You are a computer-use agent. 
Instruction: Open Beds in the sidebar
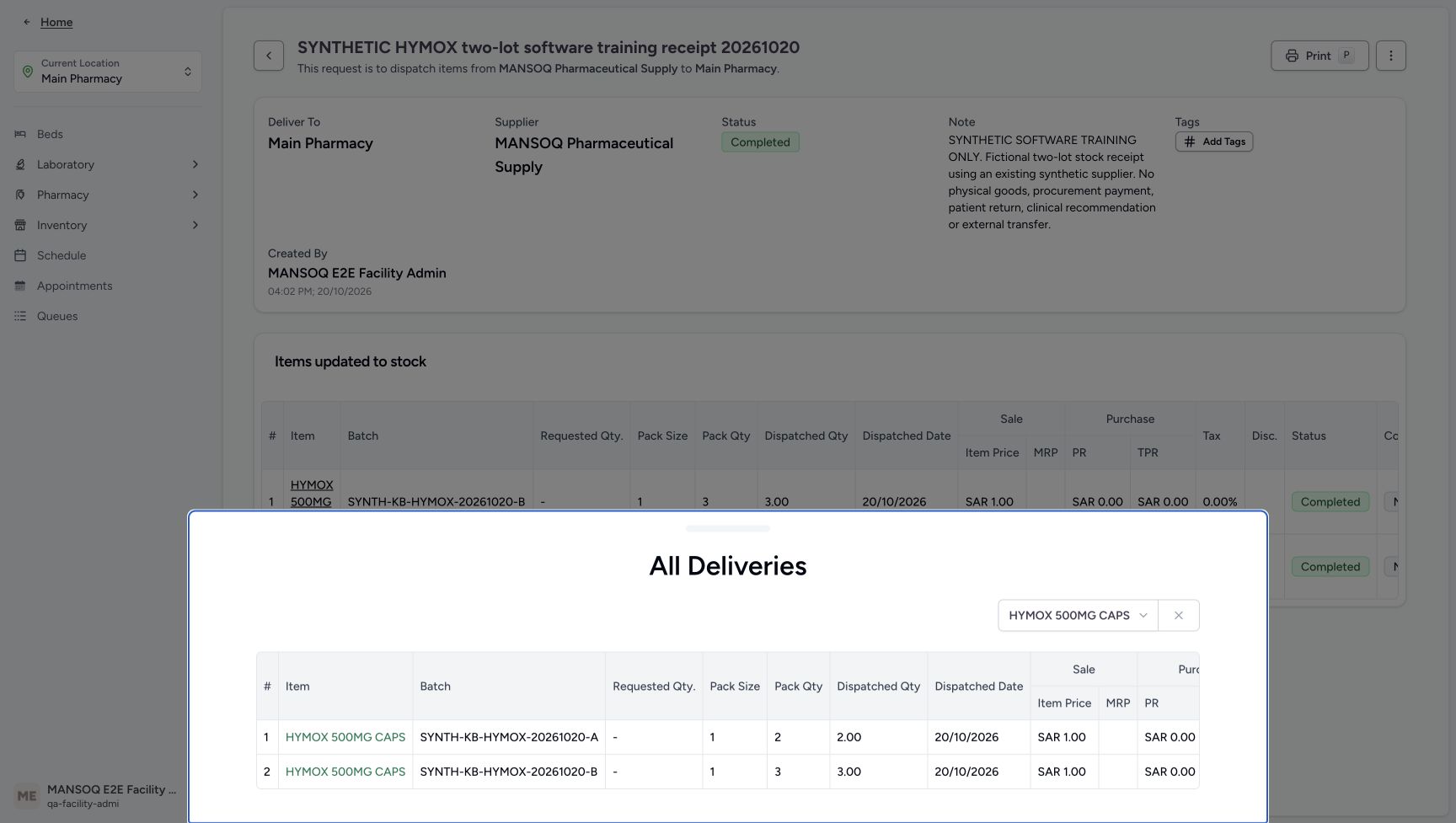(50, 134)
